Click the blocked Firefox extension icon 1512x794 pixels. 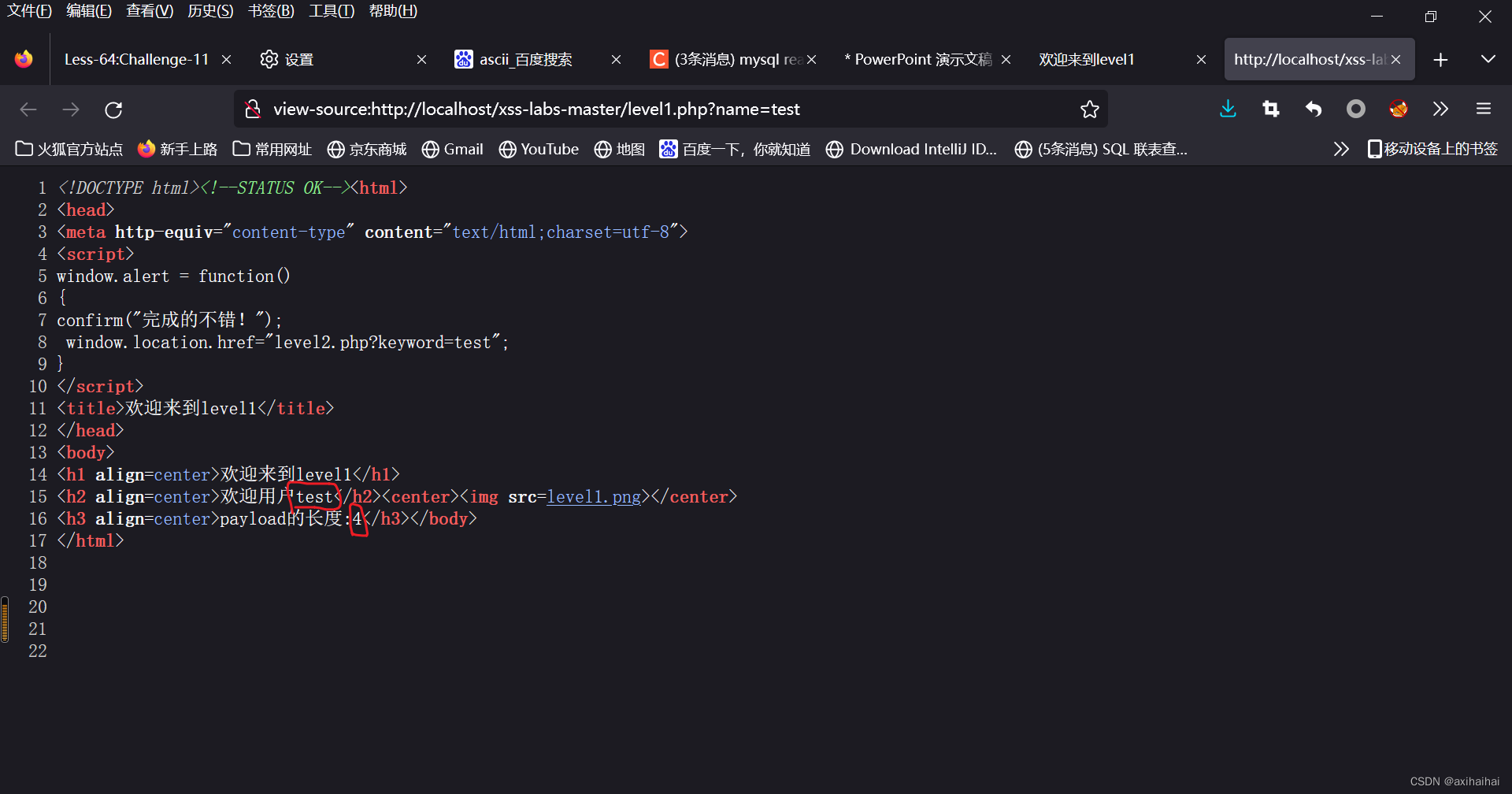tap(1399, 109)
